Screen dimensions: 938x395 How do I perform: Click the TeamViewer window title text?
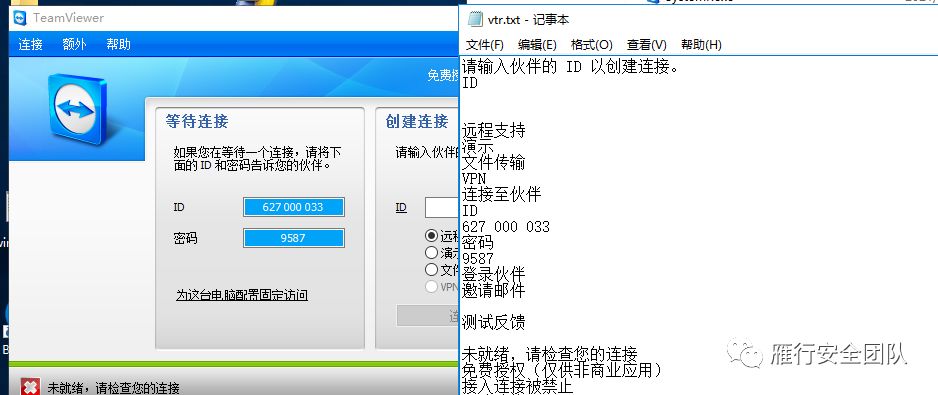pos(68,18)
